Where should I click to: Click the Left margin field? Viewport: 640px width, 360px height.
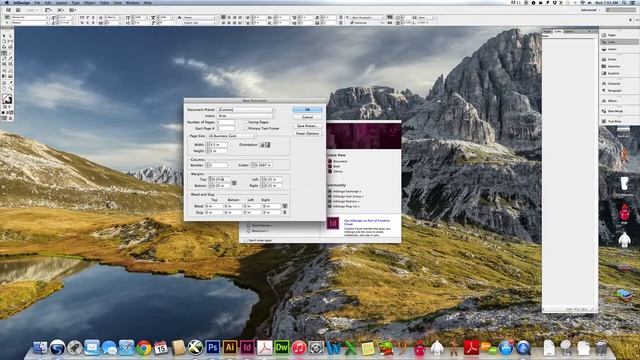pyautogui.click(x=271, y=180)
